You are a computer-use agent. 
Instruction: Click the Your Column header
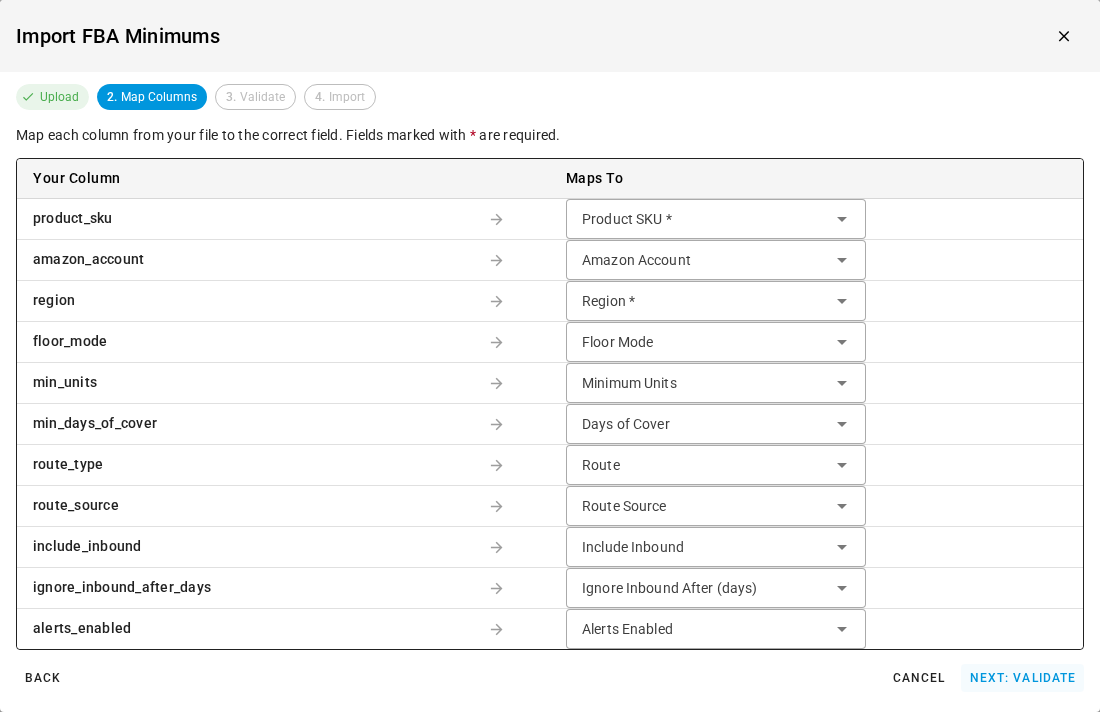[x=76, y=178]
